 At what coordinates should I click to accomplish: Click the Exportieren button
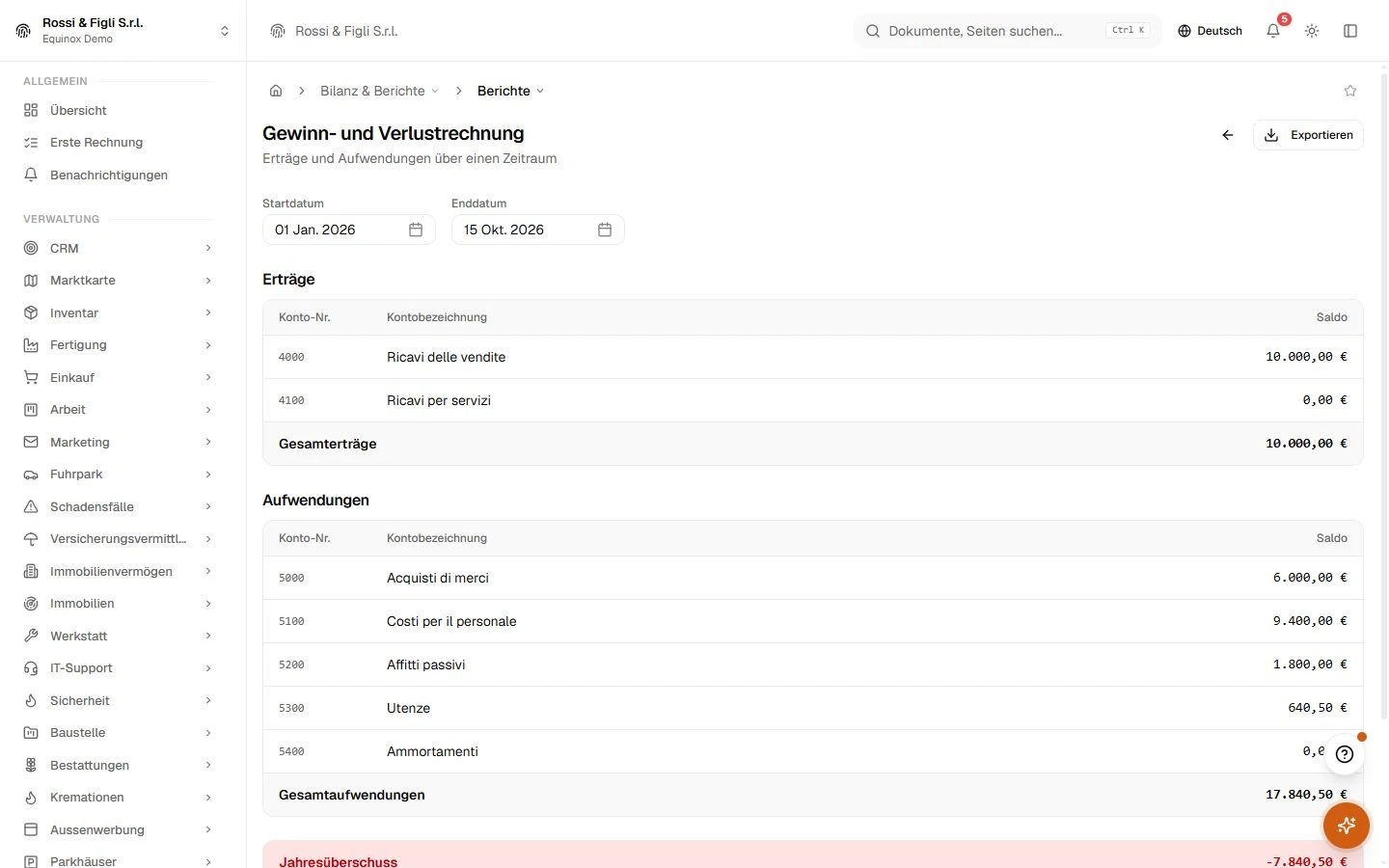pyautogui.click(x=1308, y=135)
